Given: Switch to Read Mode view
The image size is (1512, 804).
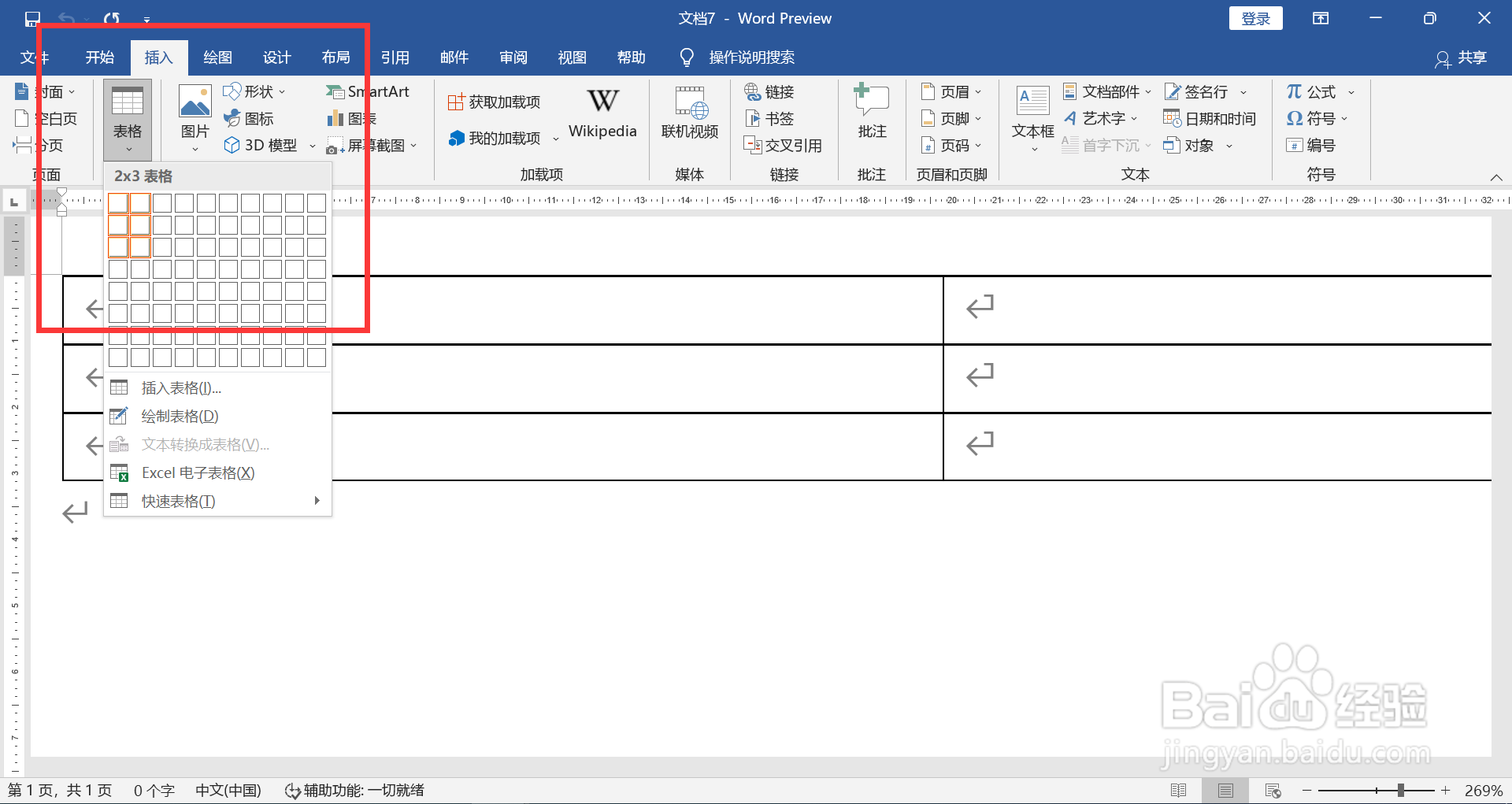Looking at the screenshot, I should 1180,790.
